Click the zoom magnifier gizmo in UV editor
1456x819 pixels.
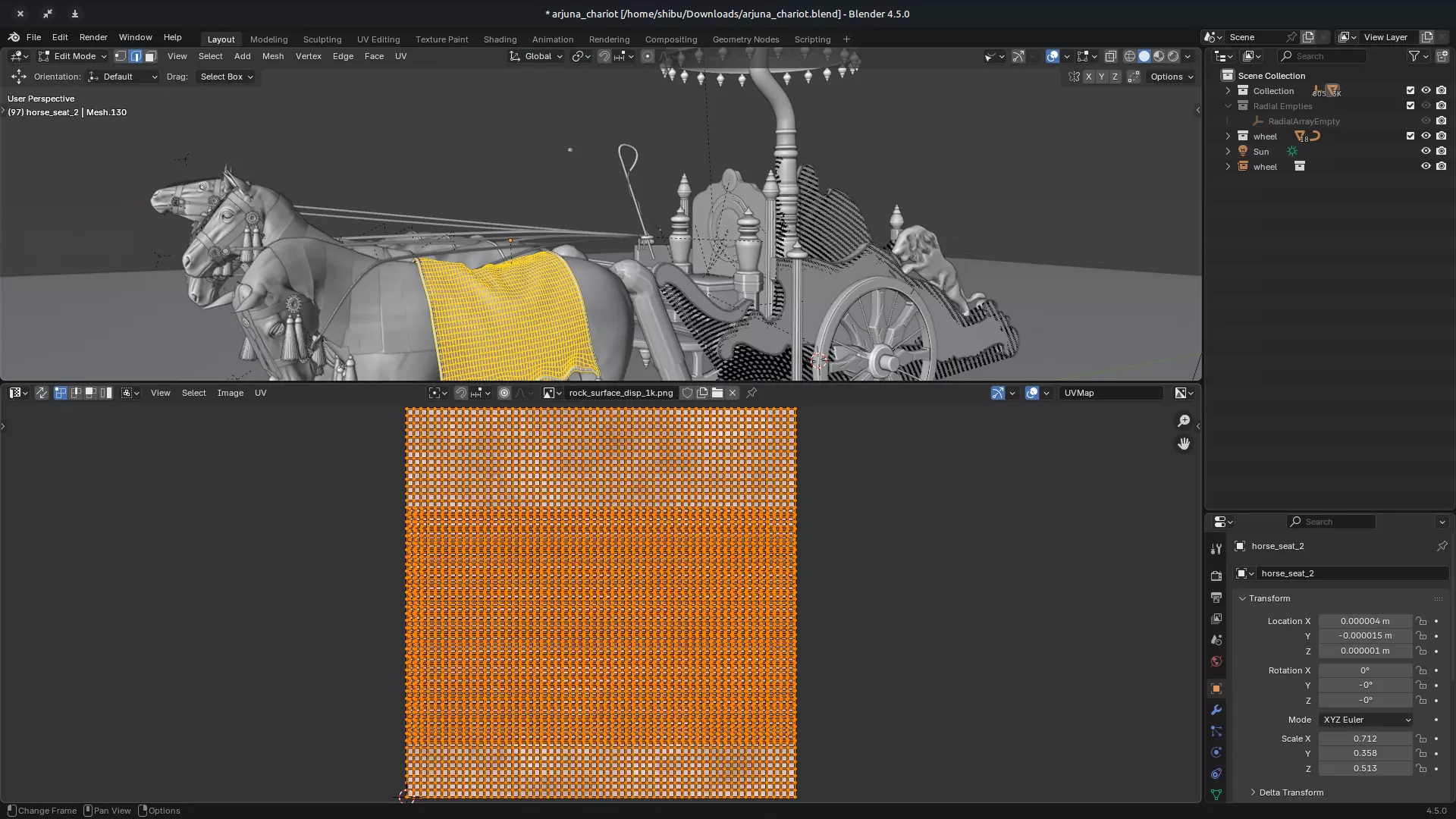point(1183,421)
